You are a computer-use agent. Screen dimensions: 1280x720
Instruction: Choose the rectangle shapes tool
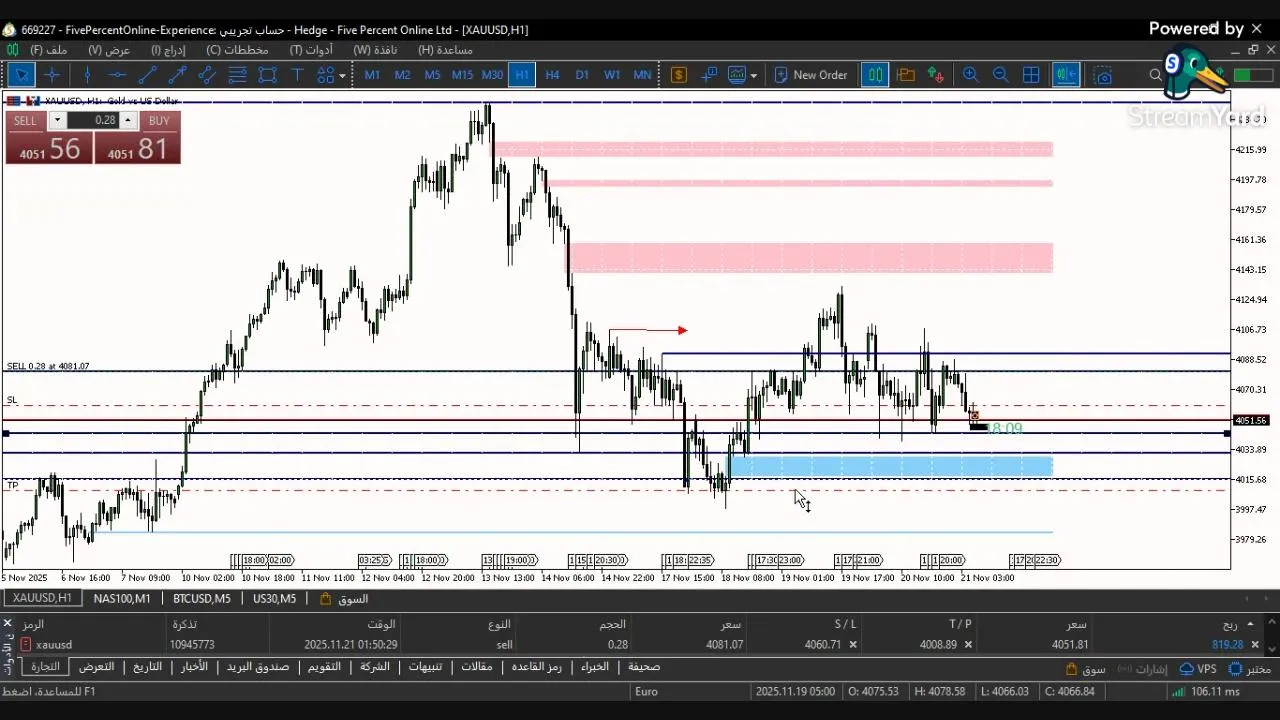pyautogui.click(x=267, y=75)
